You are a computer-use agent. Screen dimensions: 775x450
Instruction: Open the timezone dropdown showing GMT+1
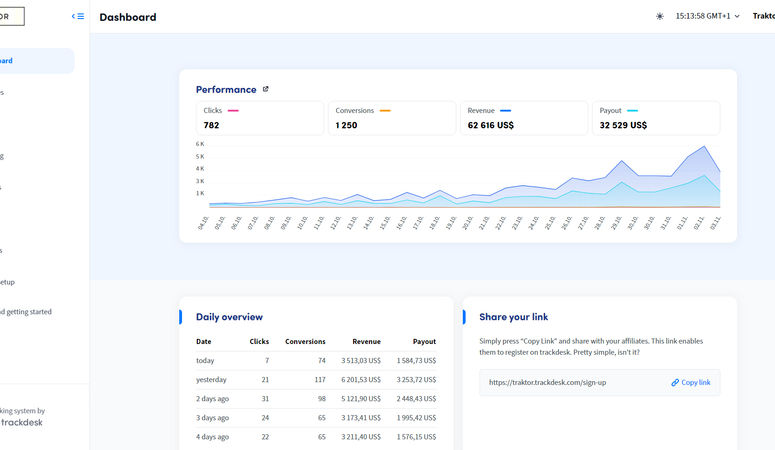click(707, 16)
